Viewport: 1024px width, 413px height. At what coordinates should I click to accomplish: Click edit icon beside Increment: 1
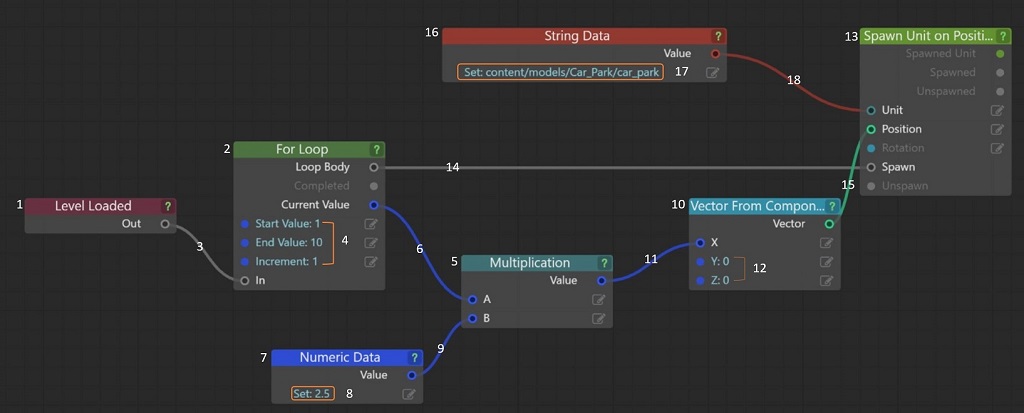371,262
